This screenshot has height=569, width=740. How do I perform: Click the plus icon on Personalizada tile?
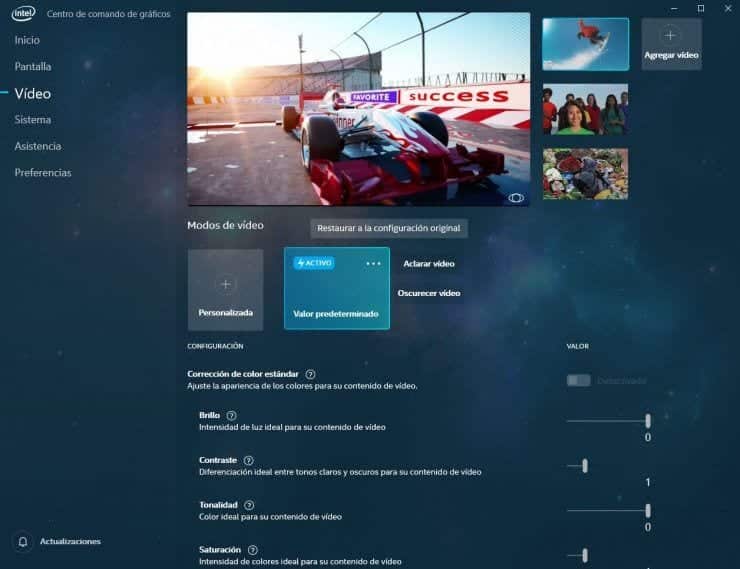tap(225, 284)
